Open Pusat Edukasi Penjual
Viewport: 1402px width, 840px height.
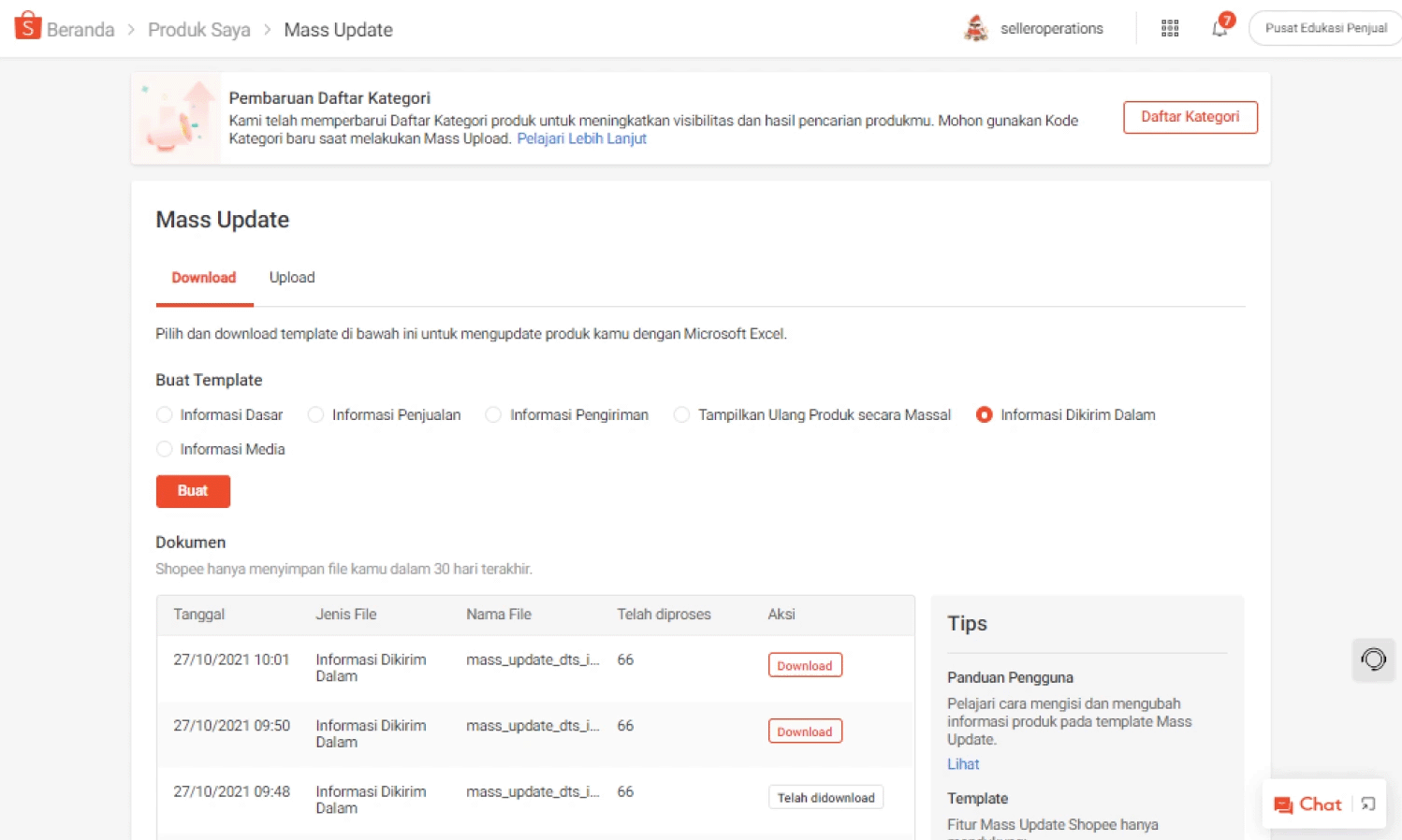[x=1325, y=28]
